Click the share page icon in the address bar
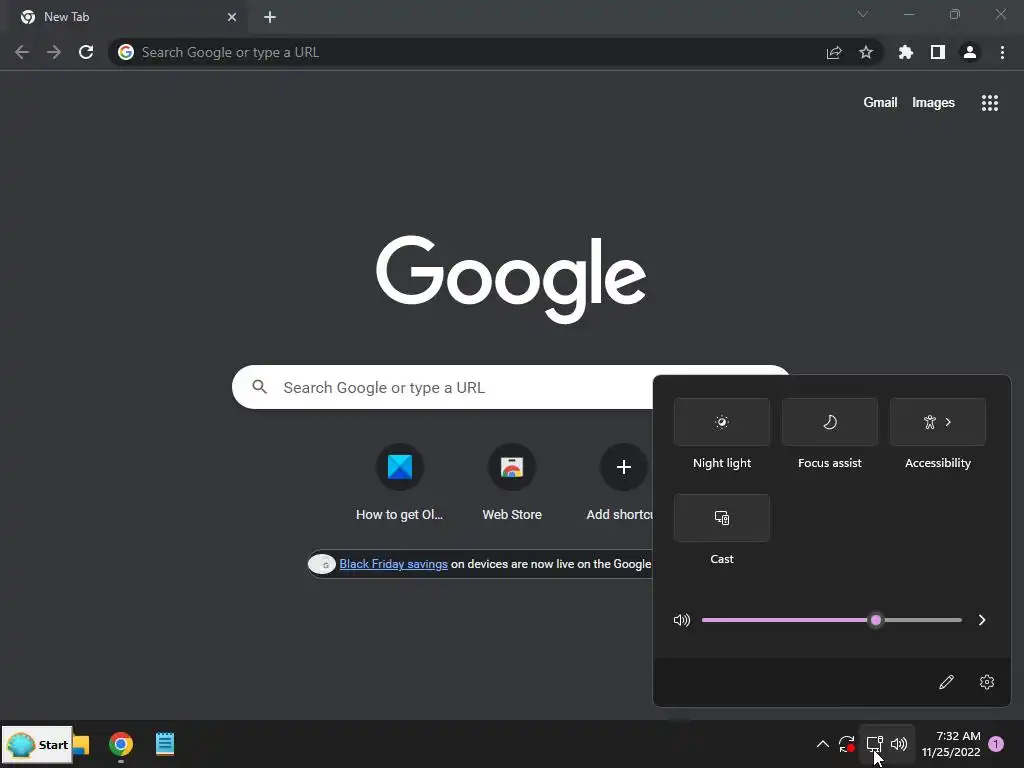The width and height of the screenshot is (1024, 768). [x=834, y=52]
